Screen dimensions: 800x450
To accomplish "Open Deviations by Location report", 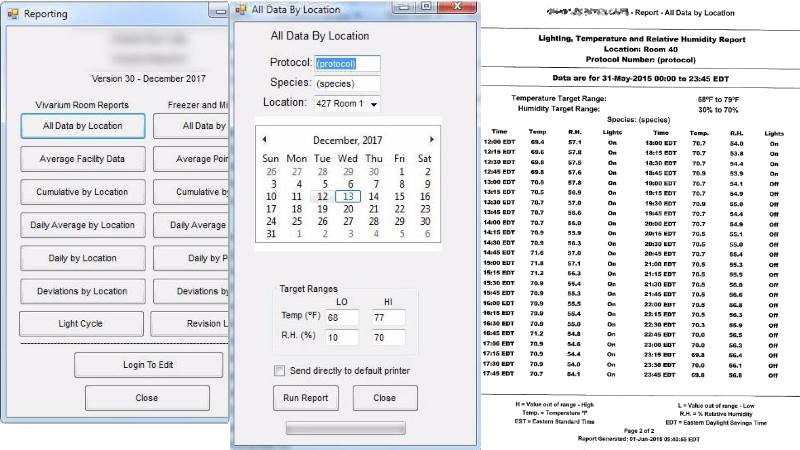I will click(x=83, y=291).
